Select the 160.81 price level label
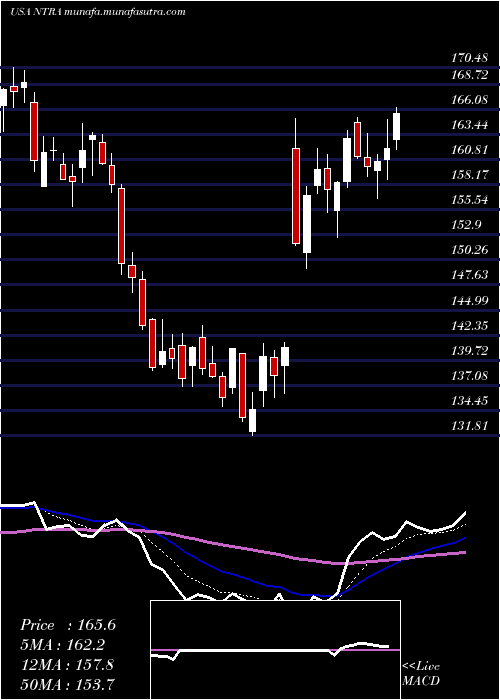Viewport: 500px width, 700px height. click(469, 150)
